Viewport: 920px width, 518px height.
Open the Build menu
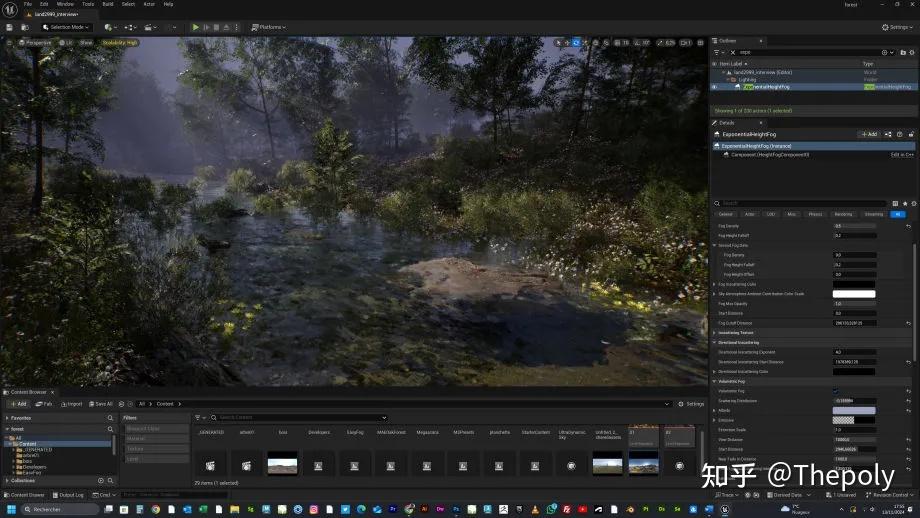(x=108, y=4)
